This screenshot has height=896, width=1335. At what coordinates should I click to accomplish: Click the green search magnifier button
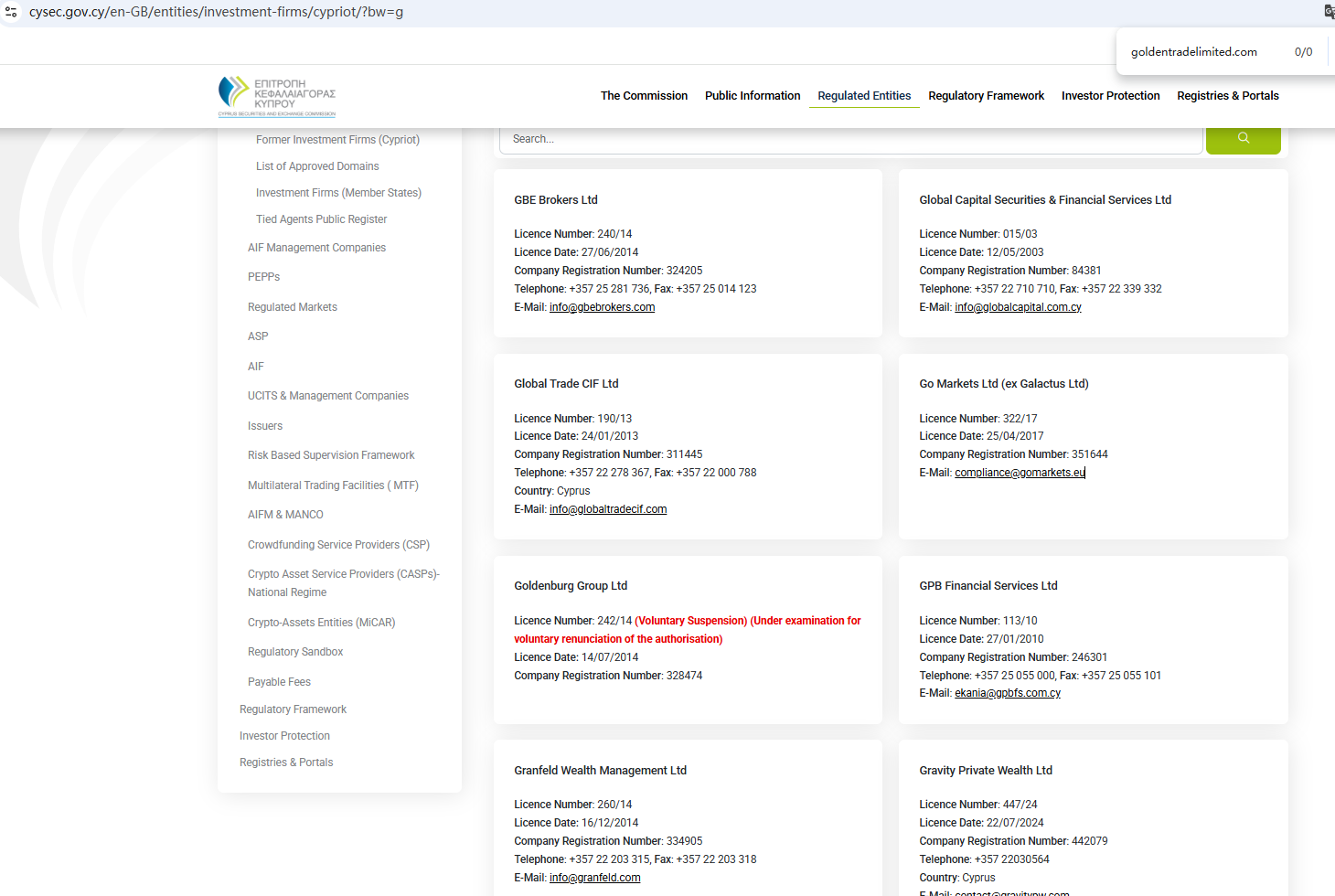click(x=1243, y=139)
